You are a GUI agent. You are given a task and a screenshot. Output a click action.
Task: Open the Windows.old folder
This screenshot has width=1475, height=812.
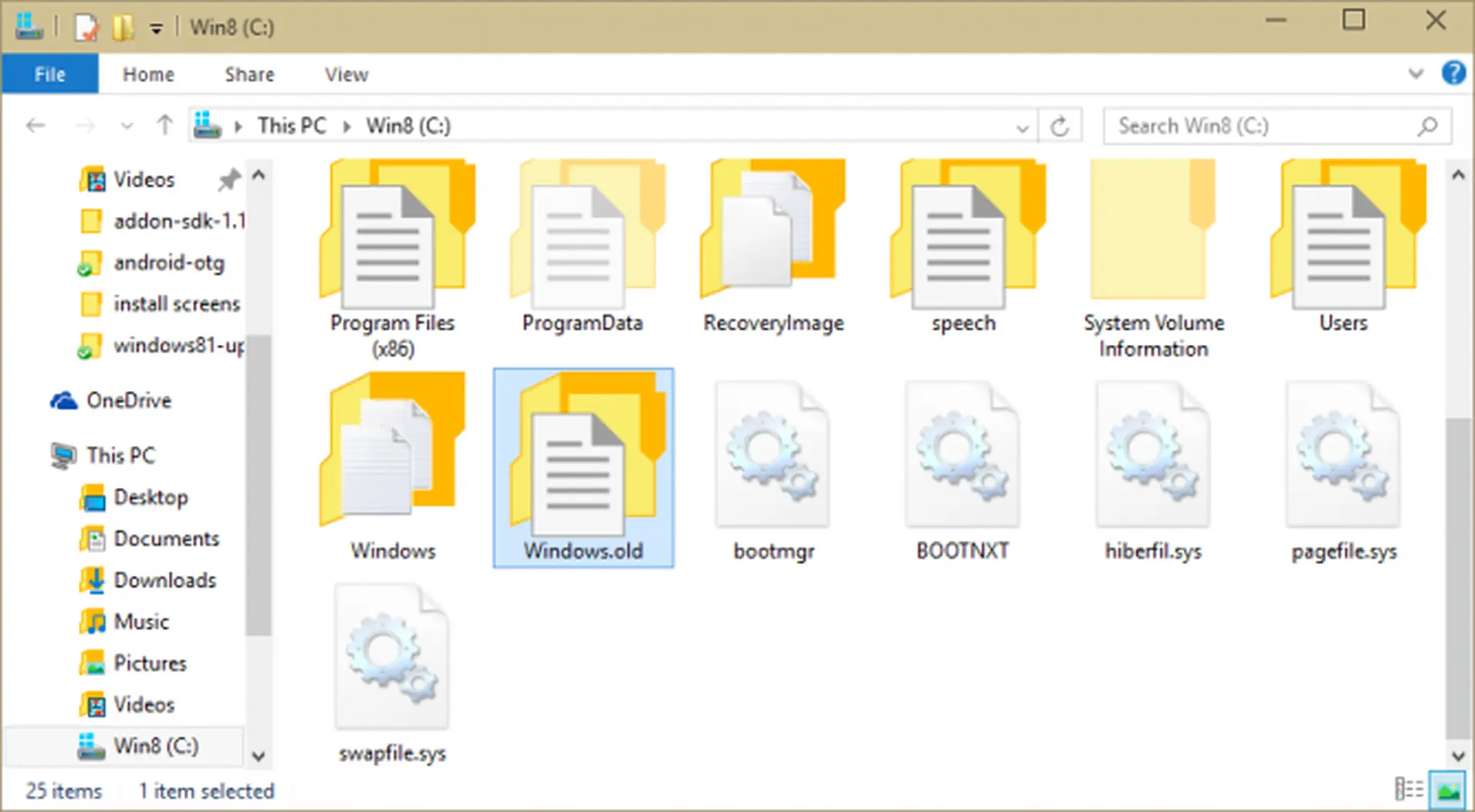[x=583, y=469]
